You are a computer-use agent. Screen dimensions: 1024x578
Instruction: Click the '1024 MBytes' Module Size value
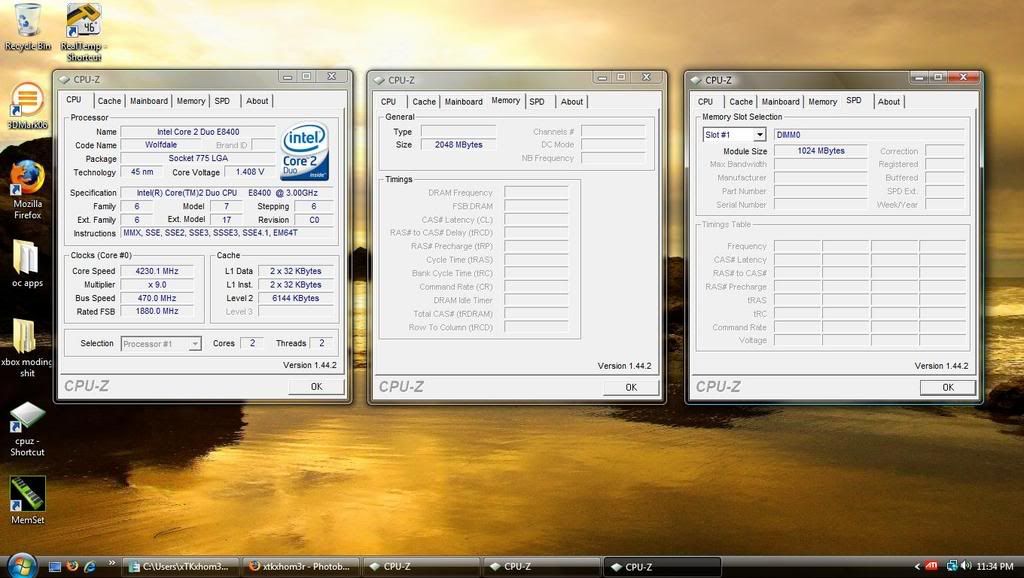click(x=821, y=151)
